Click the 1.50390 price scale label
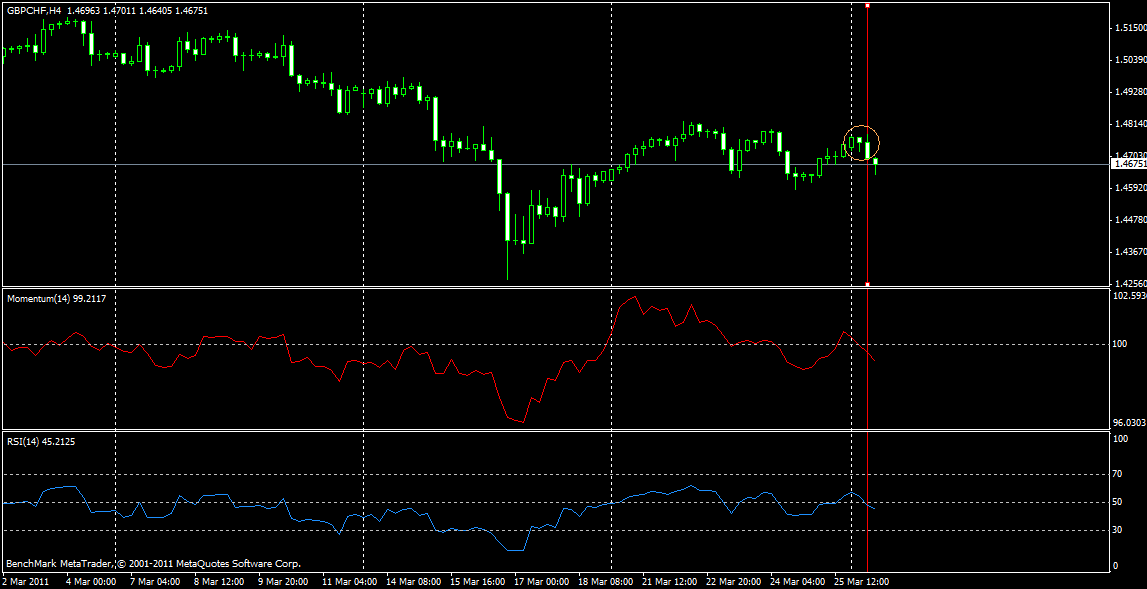 [1132, 60]
